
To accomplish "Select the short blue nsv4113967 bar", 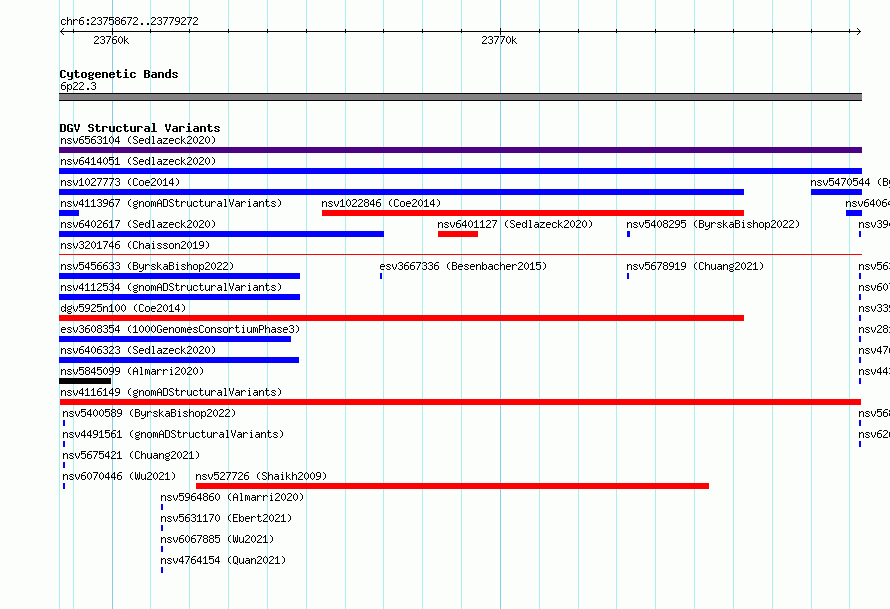I will click(x=69, y=213).
